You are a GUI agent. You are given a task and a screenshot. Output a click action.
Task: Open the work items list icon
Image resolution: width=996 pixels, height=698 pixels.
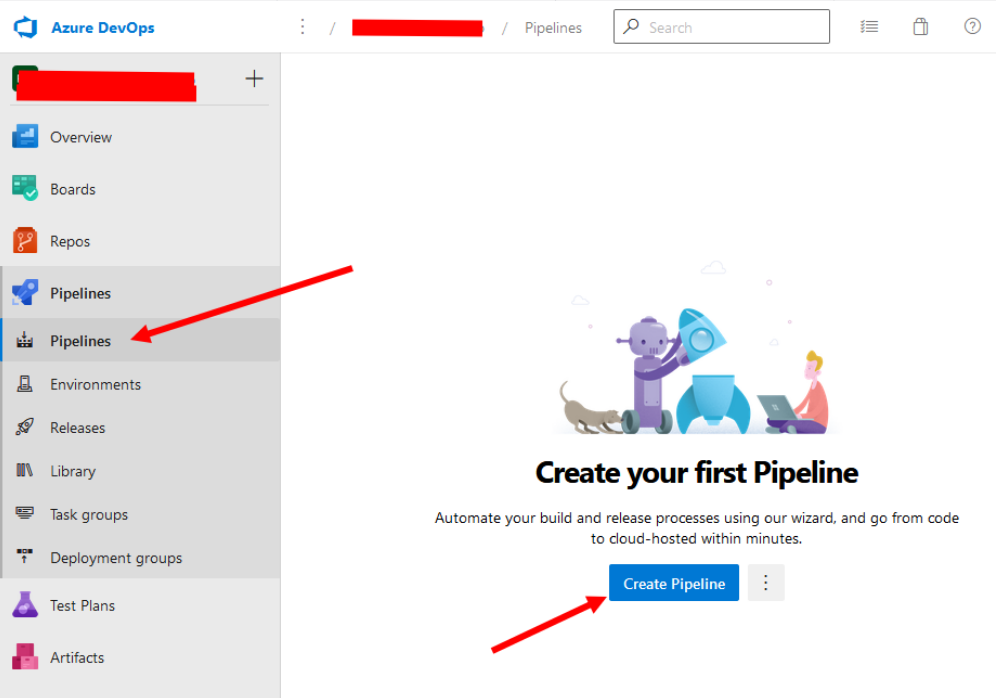tap(869, 27)
